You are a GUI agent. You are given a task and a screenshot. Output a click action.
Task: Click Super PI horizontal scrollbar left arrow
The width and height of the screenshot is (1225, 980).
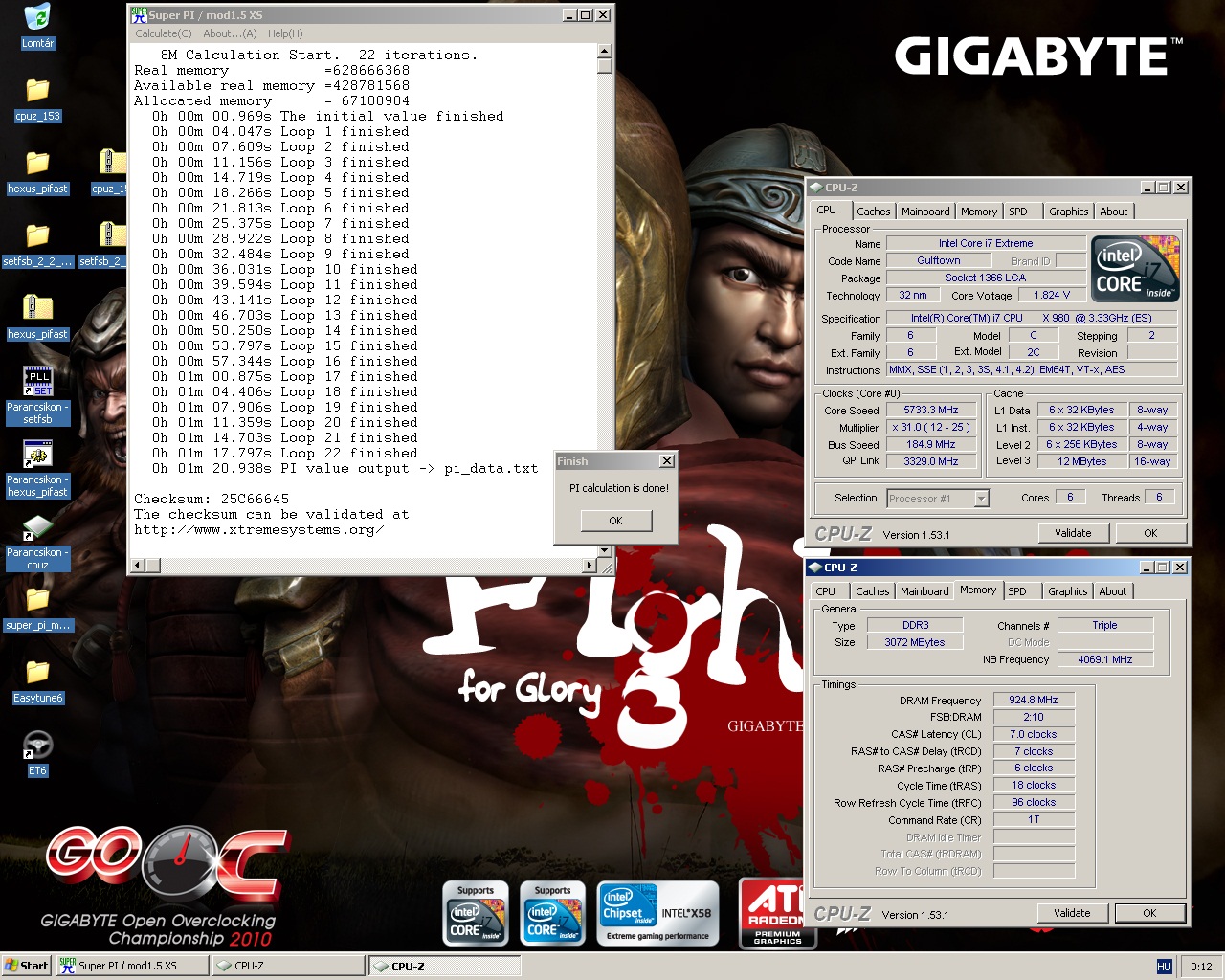[x=138, y=566]
